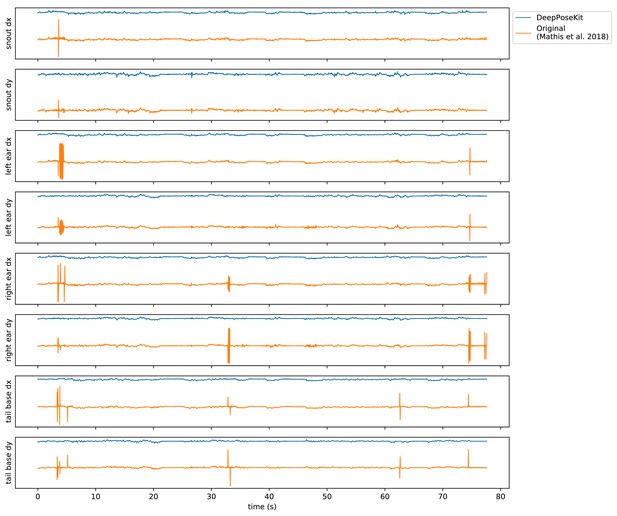Screen dimensions: 617x516
Task: Click the 'right ear dx' axis label
Action: point(9,278)
